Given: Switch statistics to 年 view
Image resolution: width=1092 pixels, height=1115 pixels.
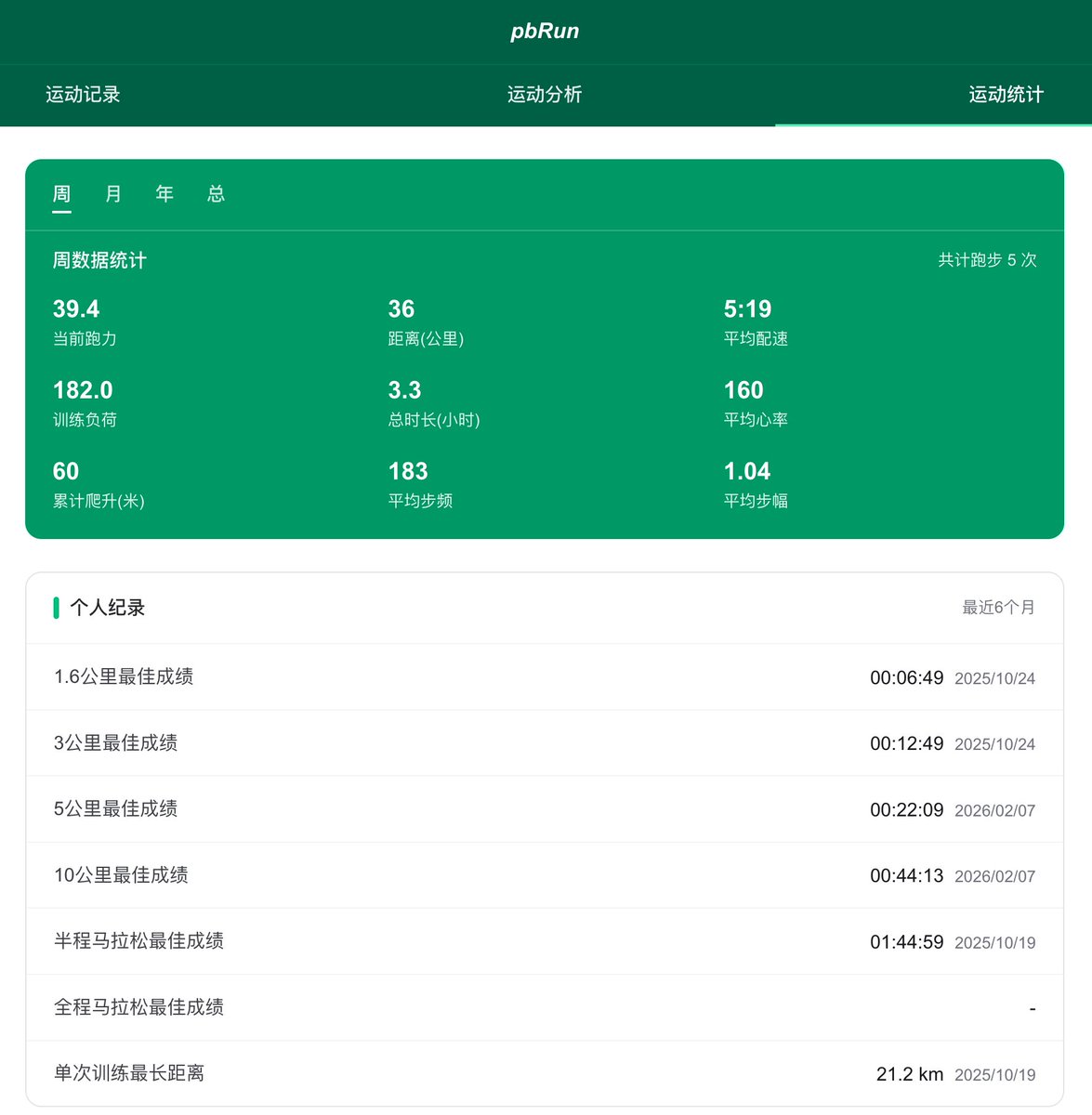Looking at the screenshot, I should click(x=164, y=194).
